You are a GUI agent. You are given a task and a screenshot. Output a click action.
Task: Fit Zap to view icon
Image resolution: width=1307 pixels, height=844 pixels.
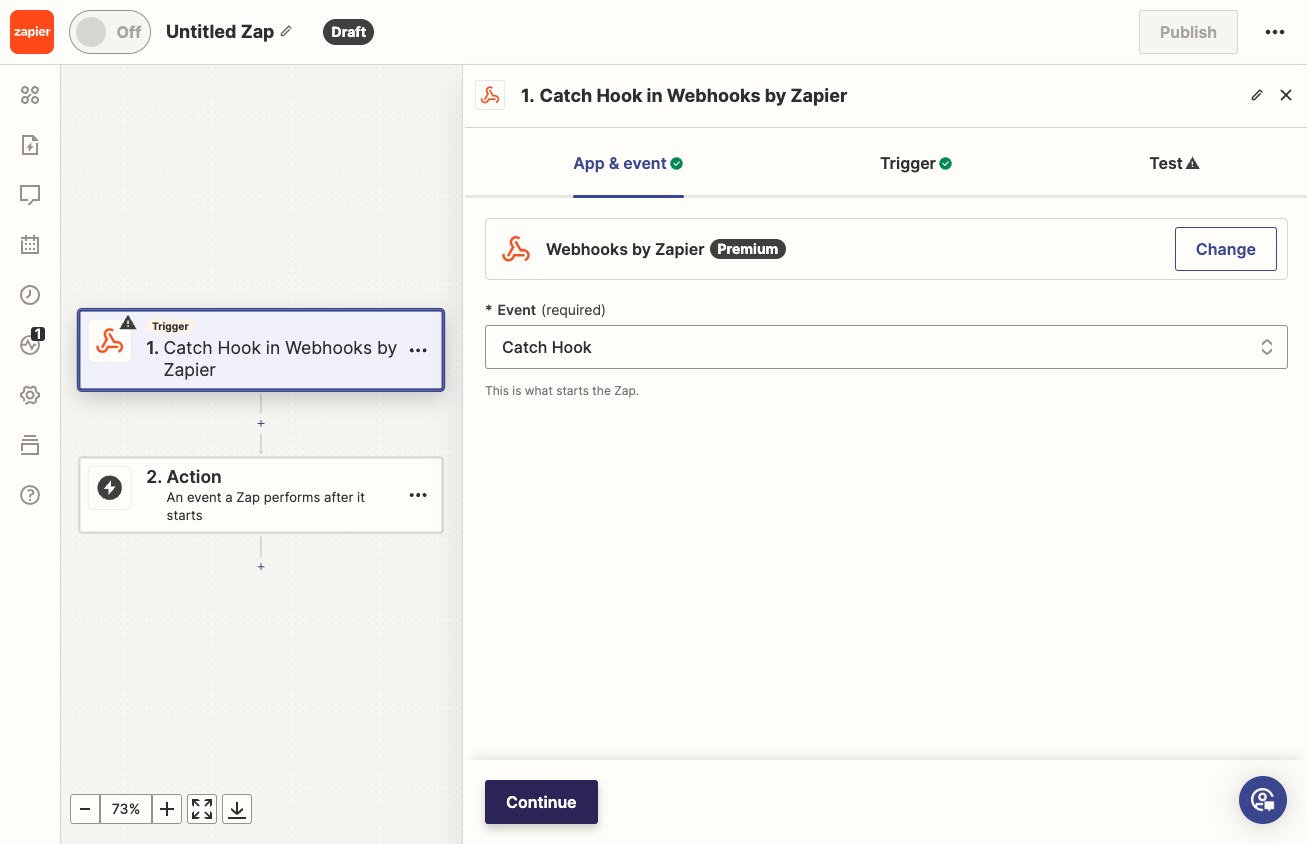point(202,809)
